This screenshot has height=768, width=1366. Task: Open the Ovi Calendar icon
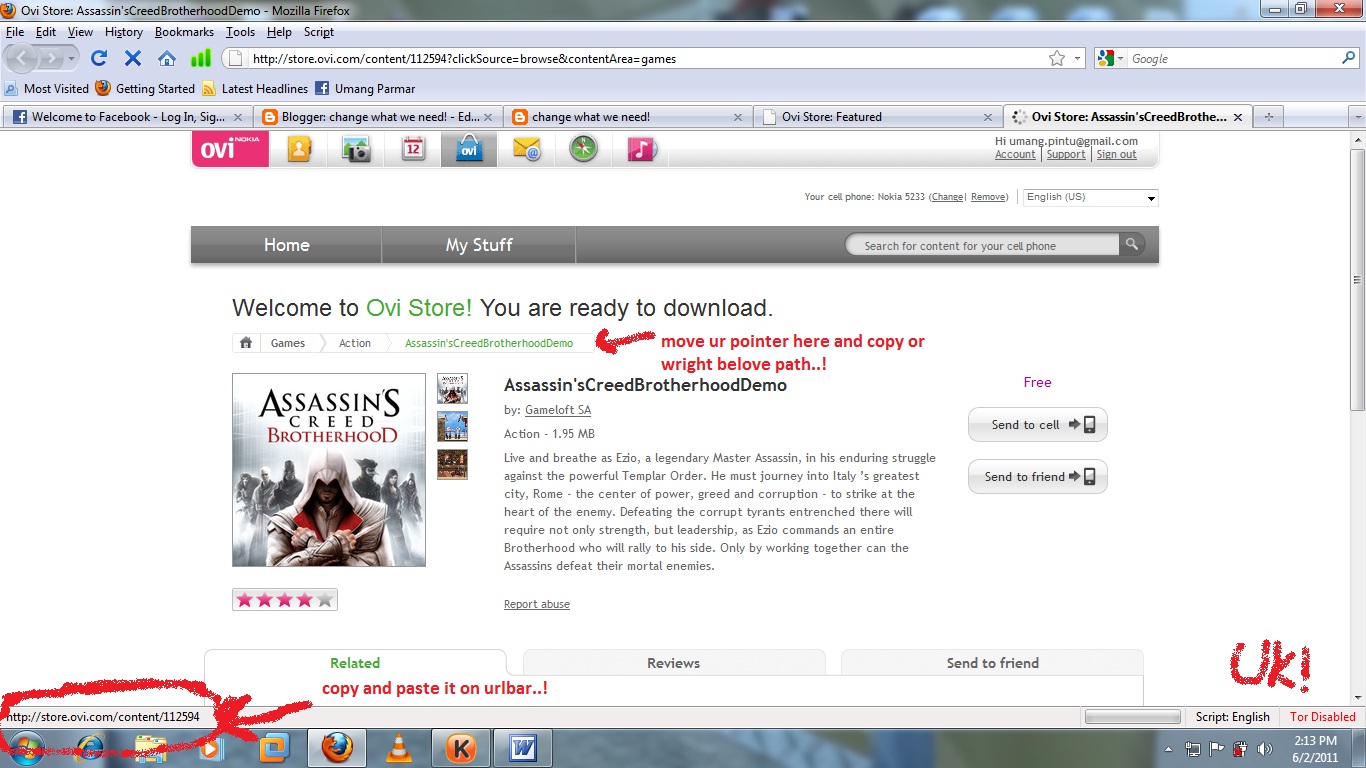click(x=413, y=150)
